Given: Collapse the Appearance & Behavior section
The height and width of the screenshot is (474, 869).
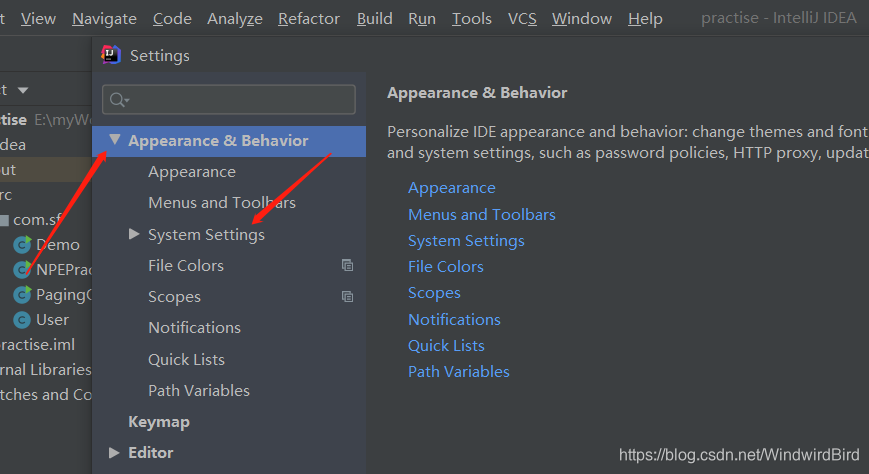Looking at the screenshot, I should tap(115, 140).
